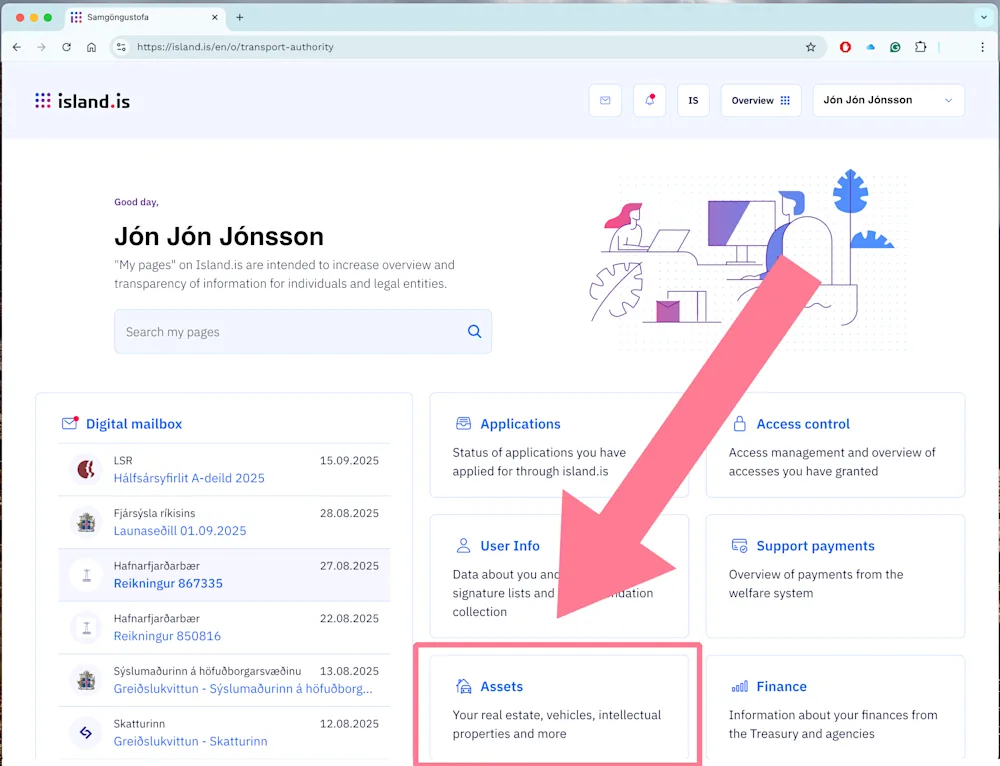Click the Assets house icon
The height and width of the screenshot is (766, 1000).
(x=464, y=686)
